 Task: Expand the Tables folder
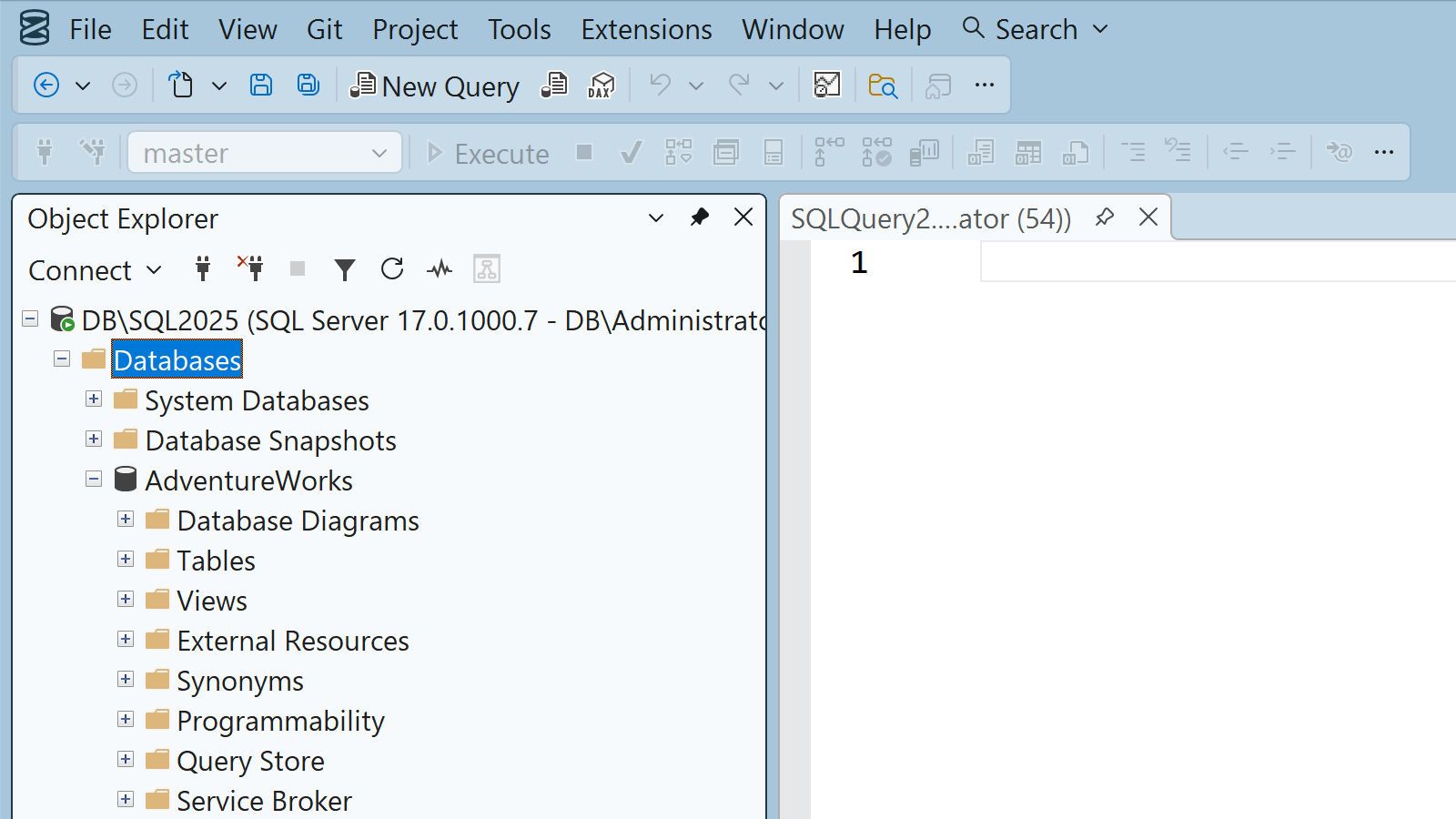pyautogui.click(x=126, y=560)
